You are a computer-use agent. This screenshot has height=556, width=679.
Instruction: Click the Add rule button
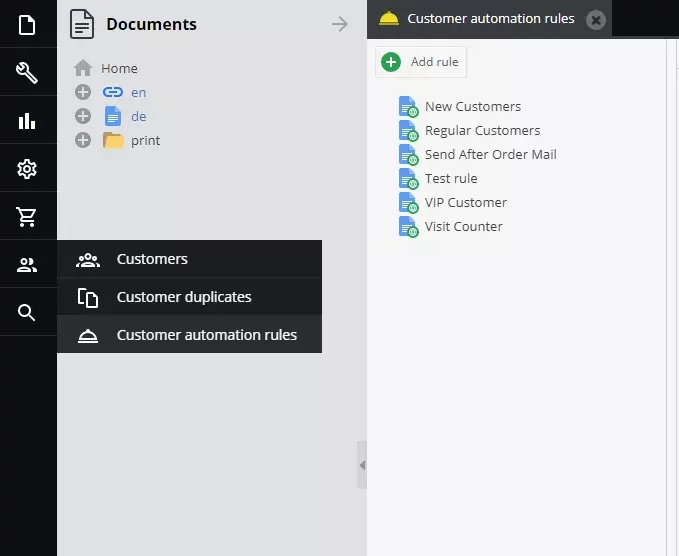(422, 62)
